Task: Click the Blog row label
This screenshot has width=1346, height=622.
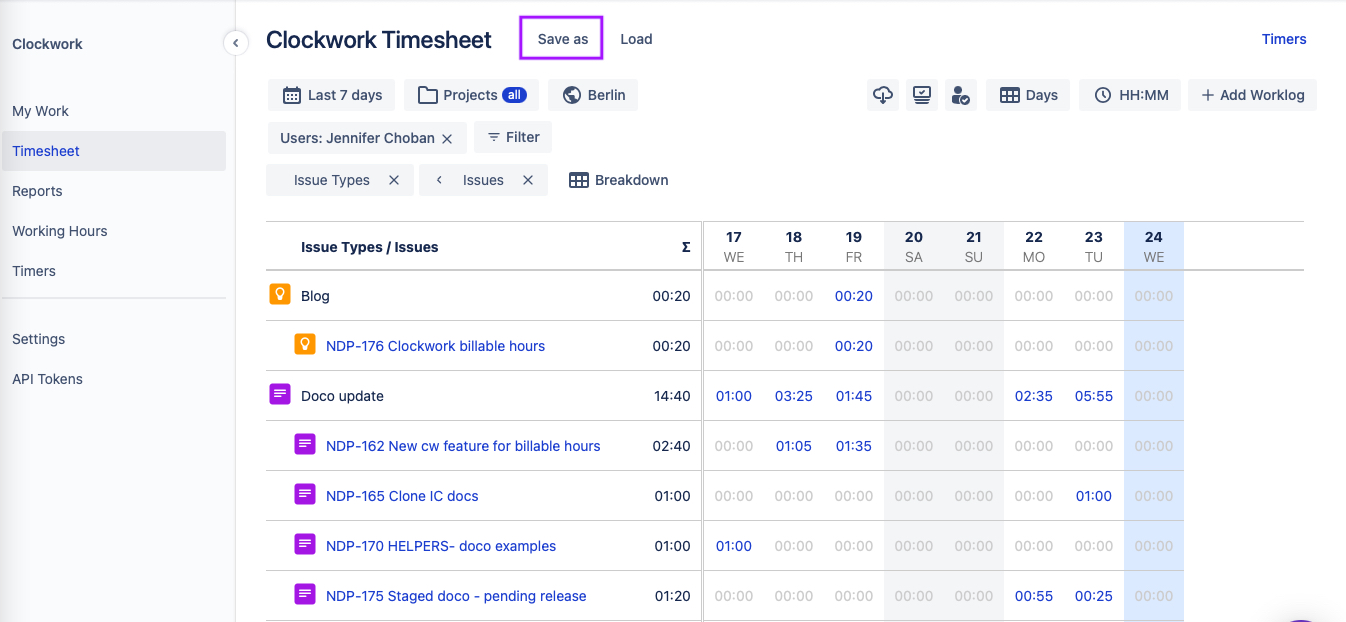Action: pyautogui.click(x=315, y=296)
